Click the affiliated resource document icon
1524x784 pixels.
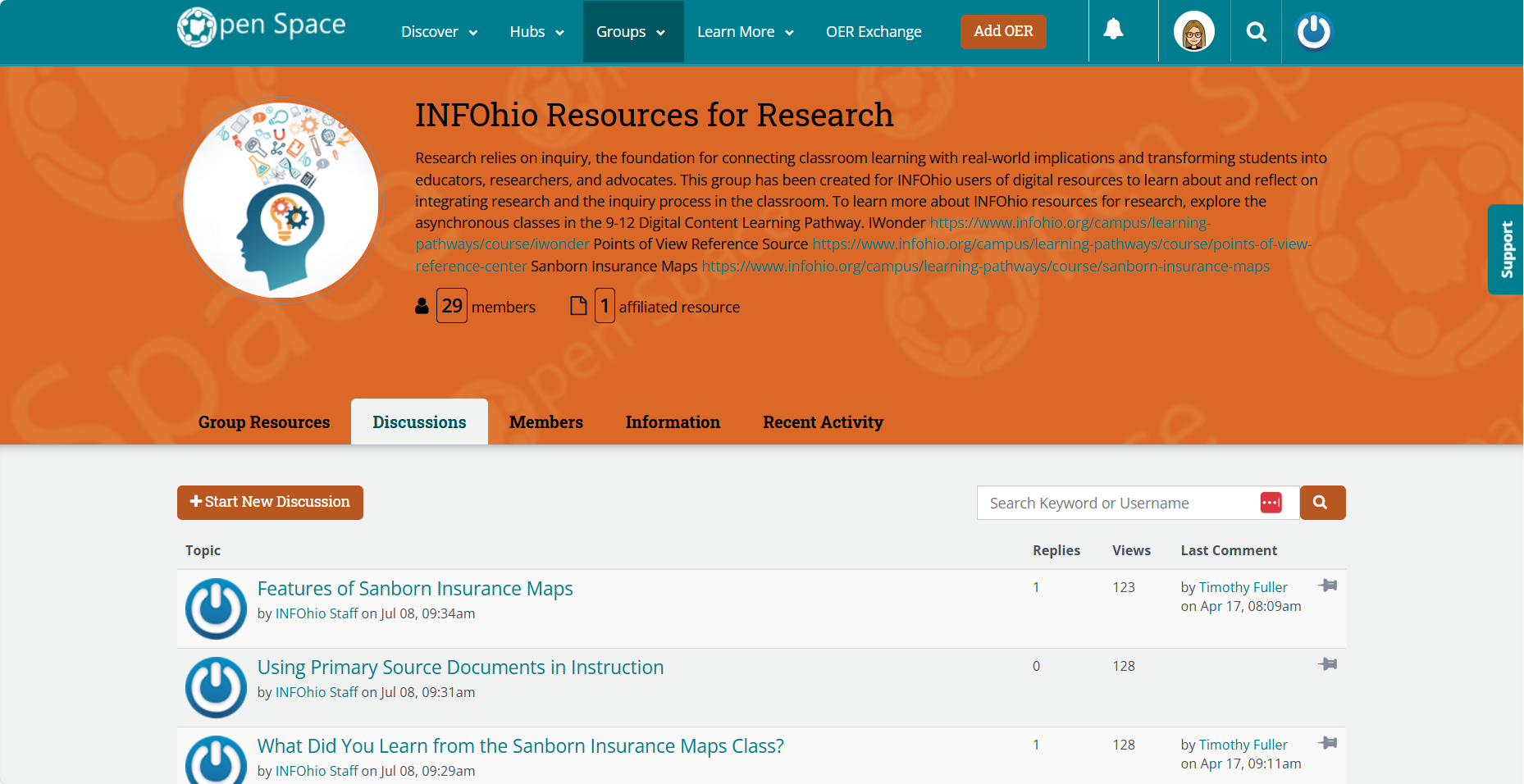tap(578, 306)
